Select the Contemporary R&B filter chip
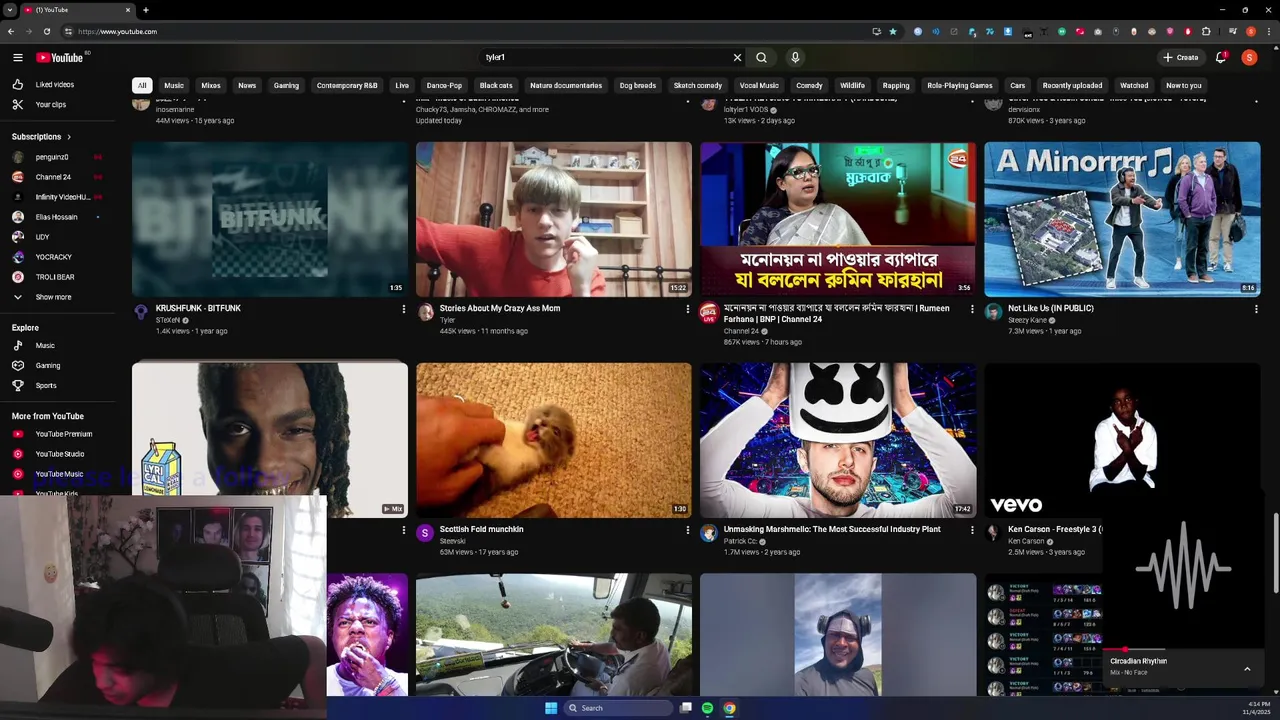 click(x=347, y=86)
